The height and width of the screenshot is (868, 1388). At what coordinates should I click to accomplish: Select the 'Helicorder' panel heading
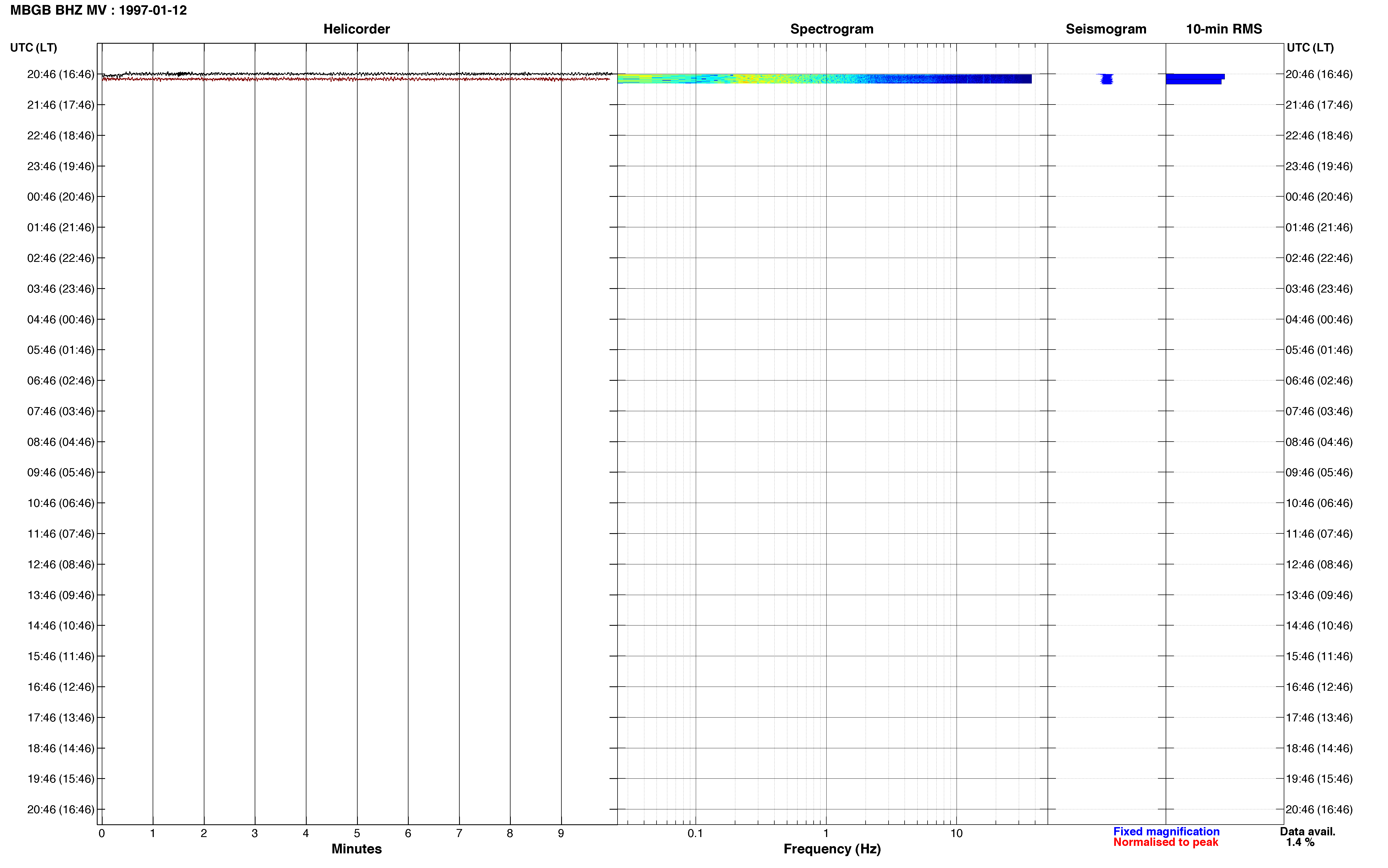[x=356, y=29]
